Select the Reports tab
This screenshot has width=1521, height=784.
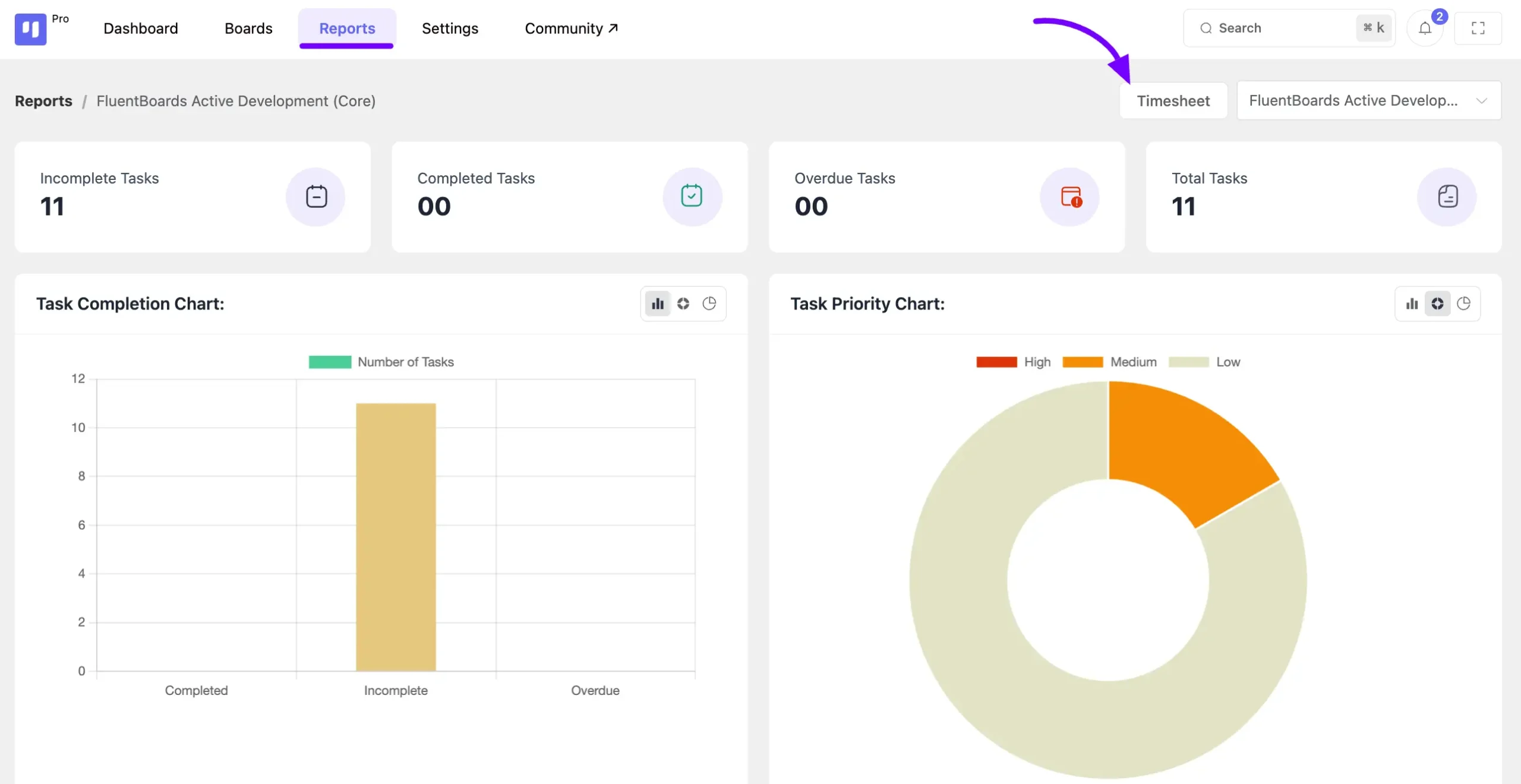pyautogui.click(x=347, y=29)
